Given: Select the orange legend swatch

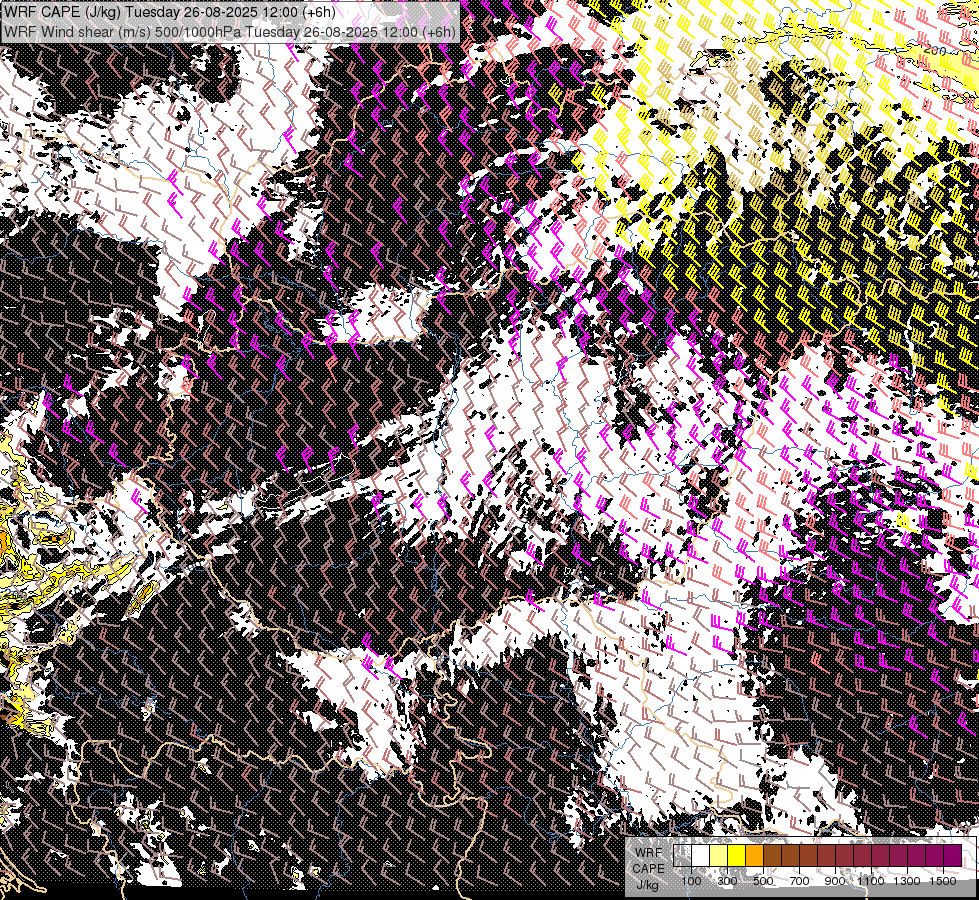Looking at the screenshot, I should click(x=754, y=855).
